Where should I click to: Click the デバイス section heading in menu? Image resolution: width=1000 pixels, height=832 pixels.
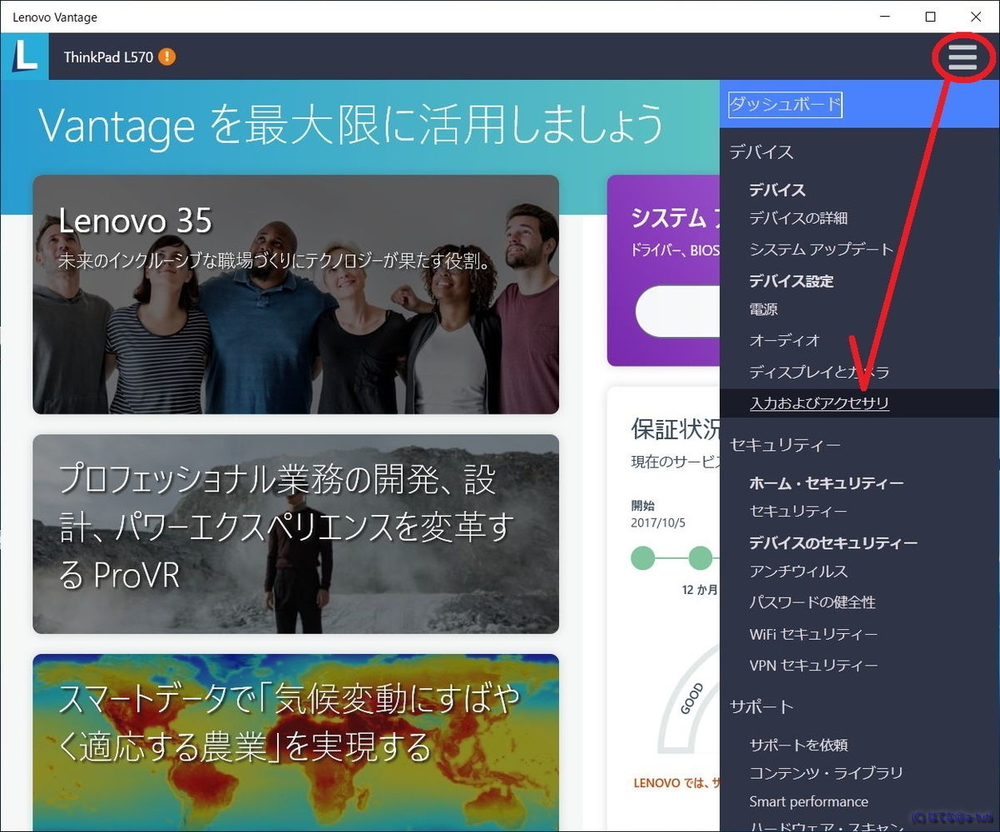pyautogui.click(x=761, y=152)
